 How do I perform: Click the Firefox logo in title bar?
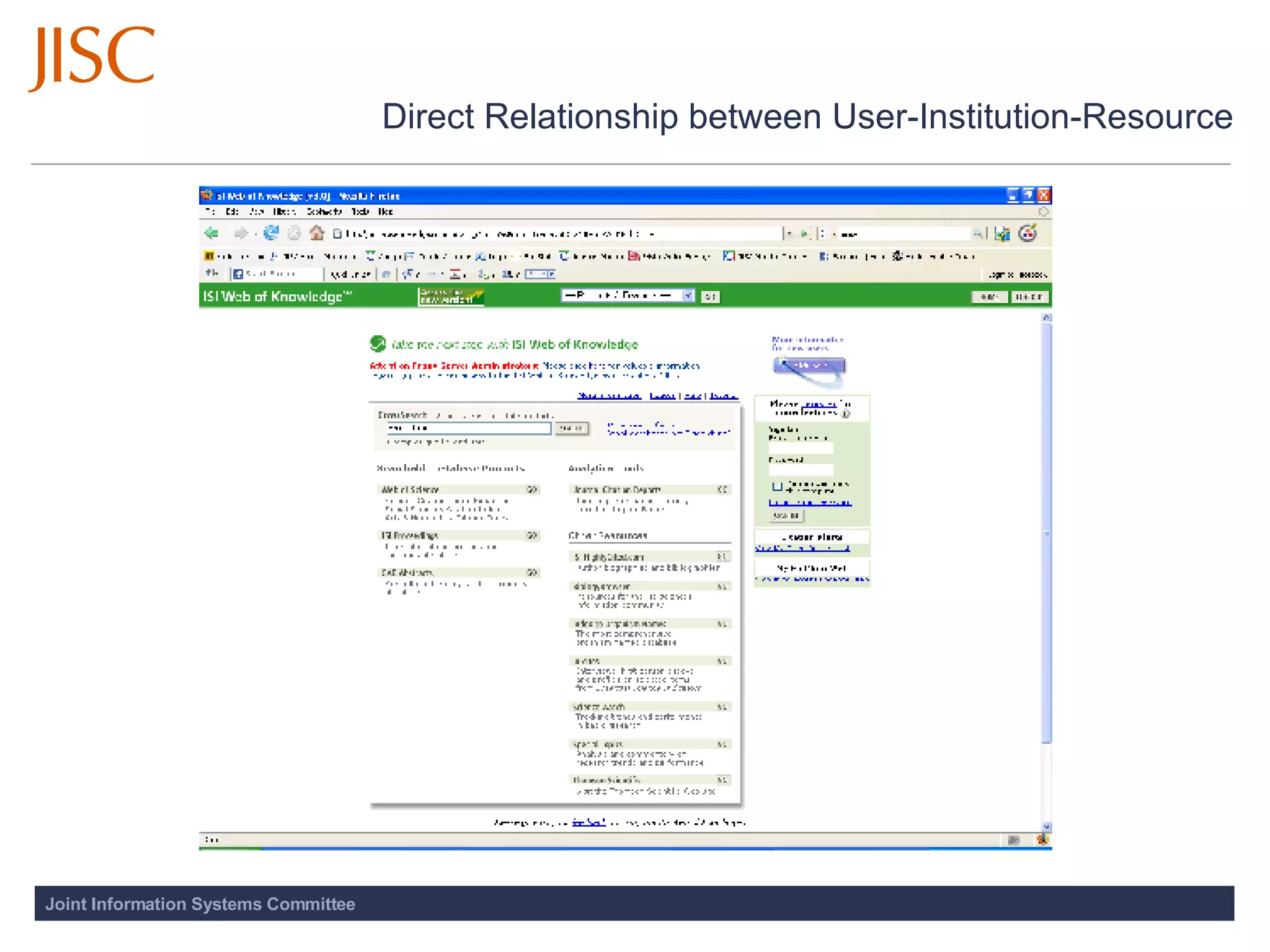click(206, 195)
